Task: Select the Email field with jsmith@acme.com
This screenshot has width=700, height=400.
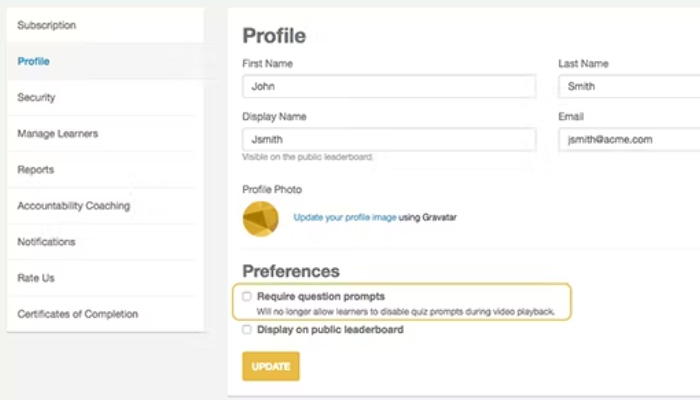Action: tap(628, 140)
